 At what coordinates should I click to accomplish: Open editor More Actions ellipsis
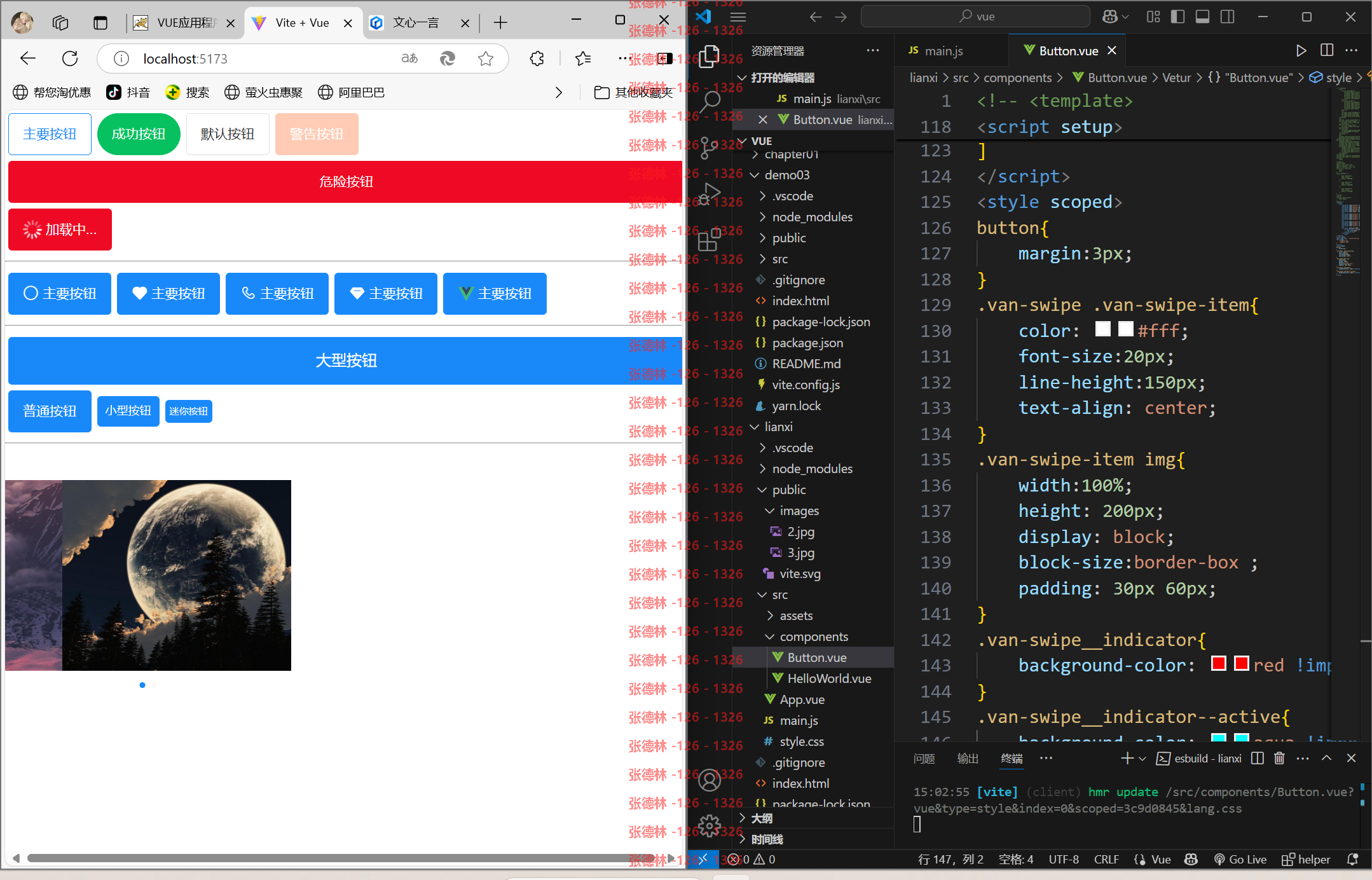pos(1352,50)
